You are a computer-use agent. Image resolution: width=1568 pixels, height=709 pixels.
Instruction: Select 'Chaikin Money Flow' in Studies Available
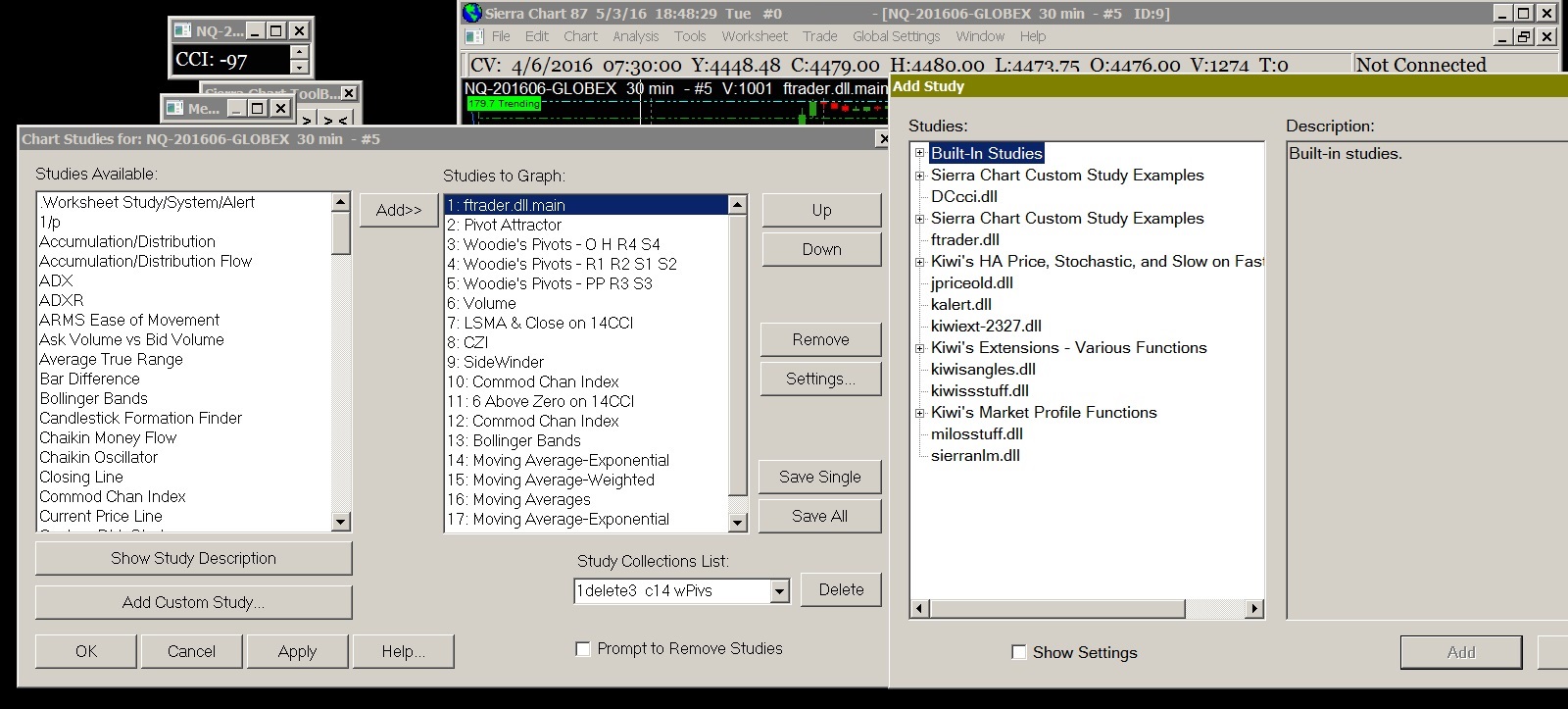point(184,437)
